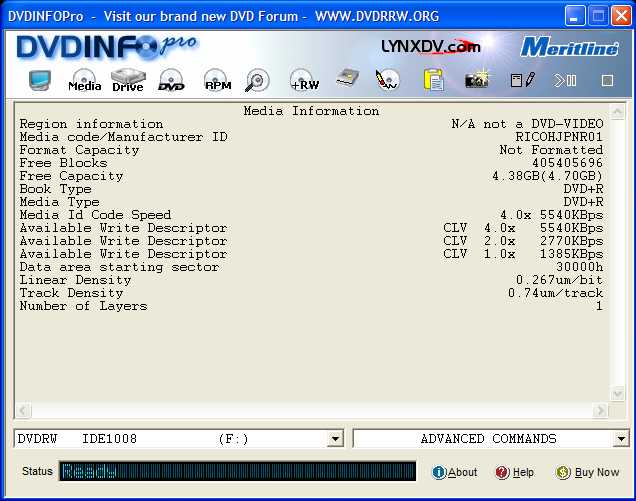Open the +RW tools icon
The height and width of the screenshot is (501, 636).
click(305, 80)
